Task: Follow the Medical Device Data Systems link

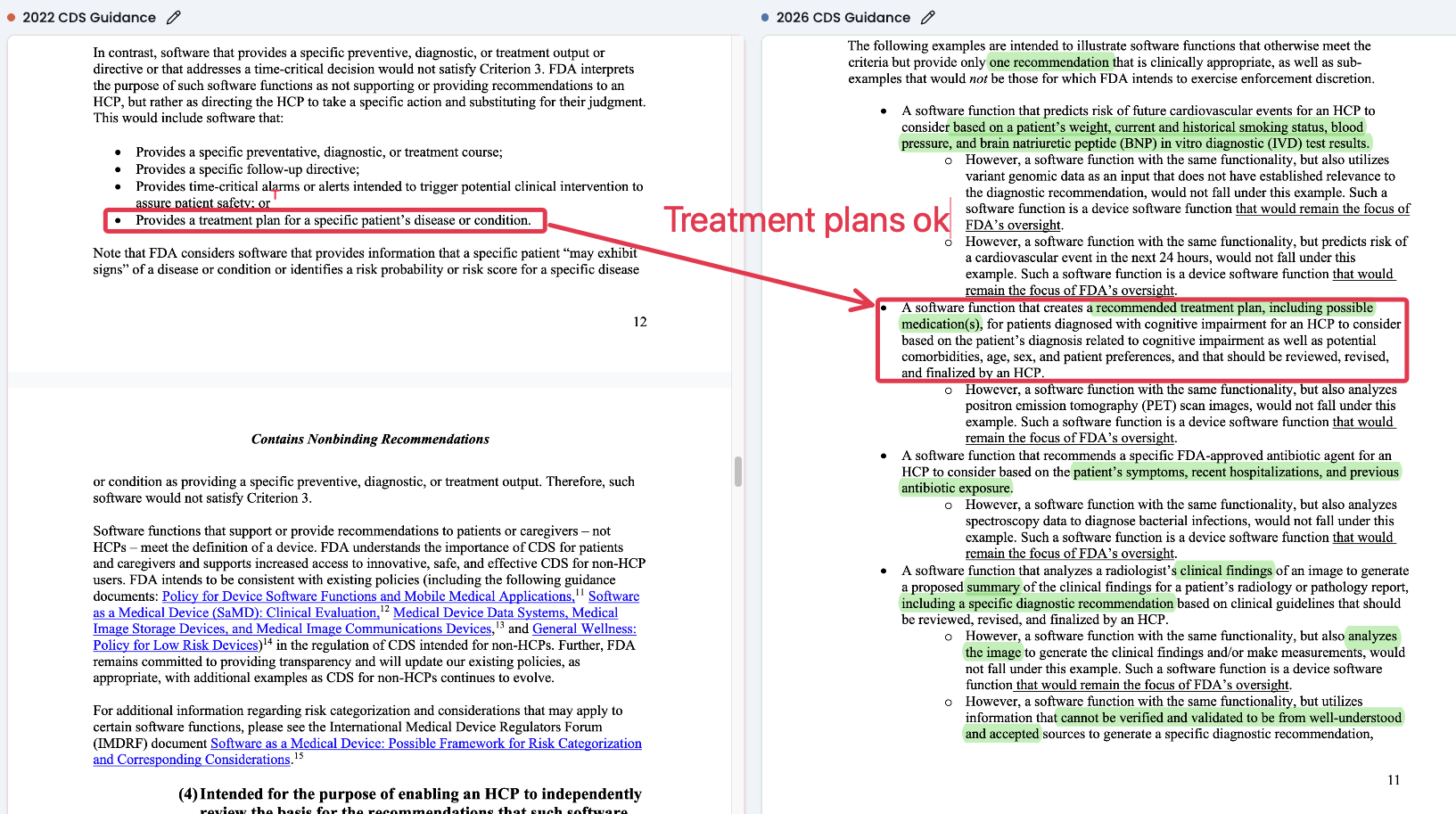Action: coord(505,613)
